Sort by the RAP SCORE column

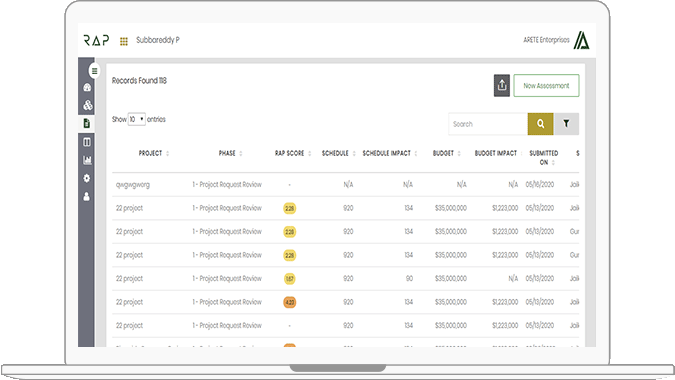click(293, 153)
